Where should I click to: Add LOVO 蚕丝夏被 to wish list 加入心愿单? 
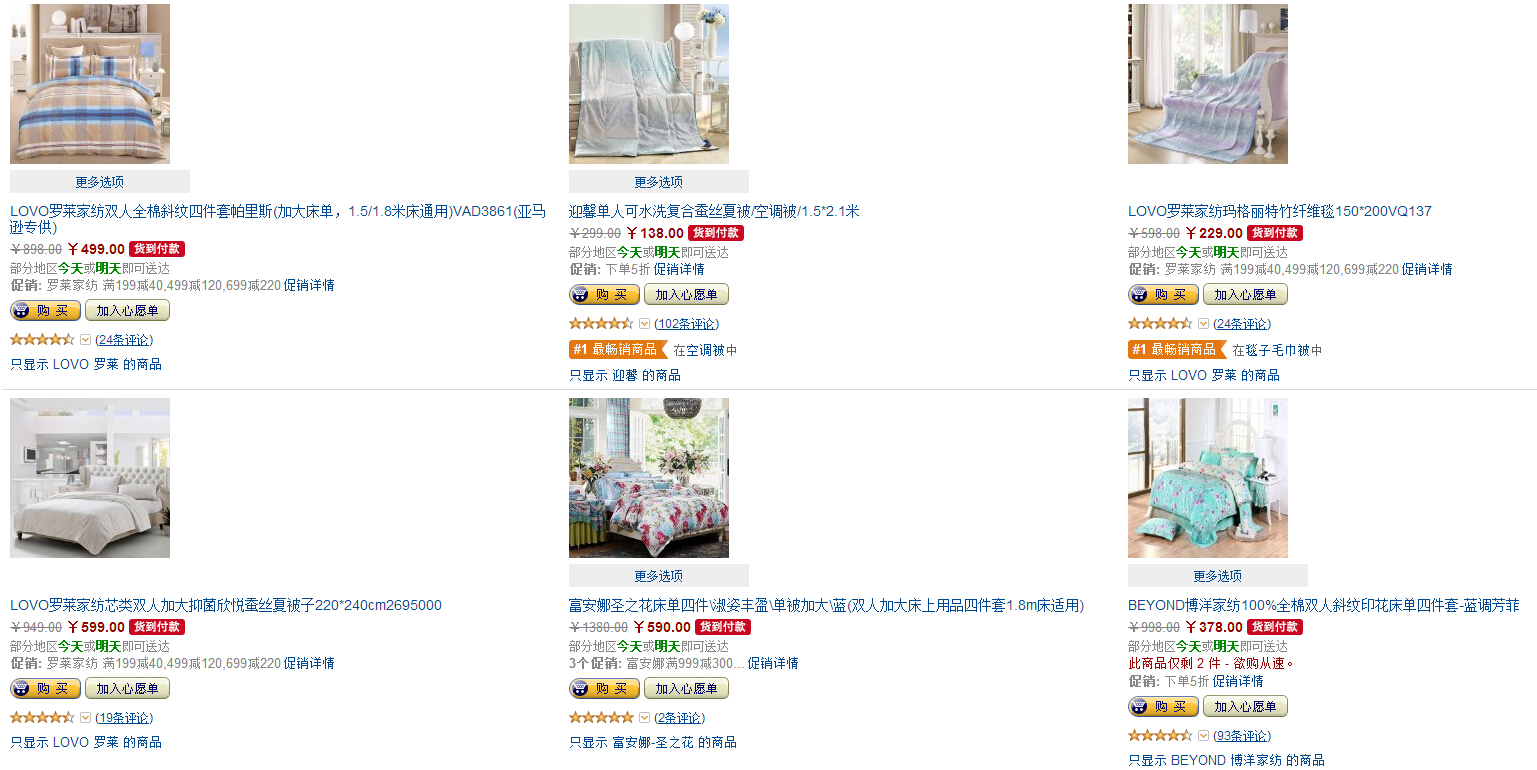[x=127, y=688]
